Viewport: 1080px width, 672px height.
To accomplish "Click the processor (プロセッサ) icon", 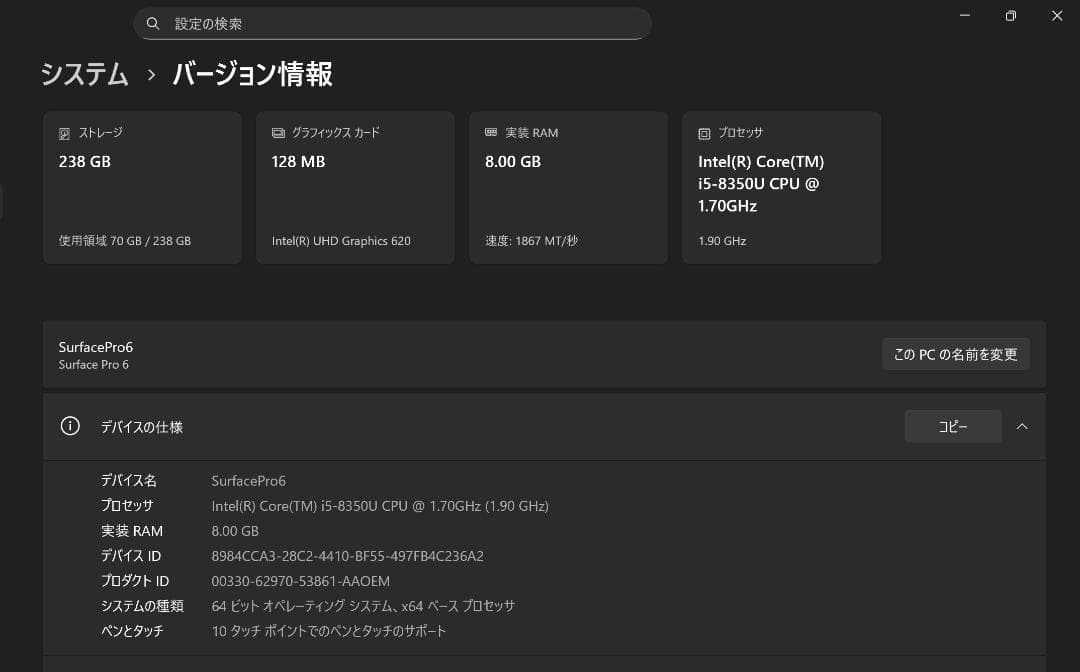I will (703, 132).
